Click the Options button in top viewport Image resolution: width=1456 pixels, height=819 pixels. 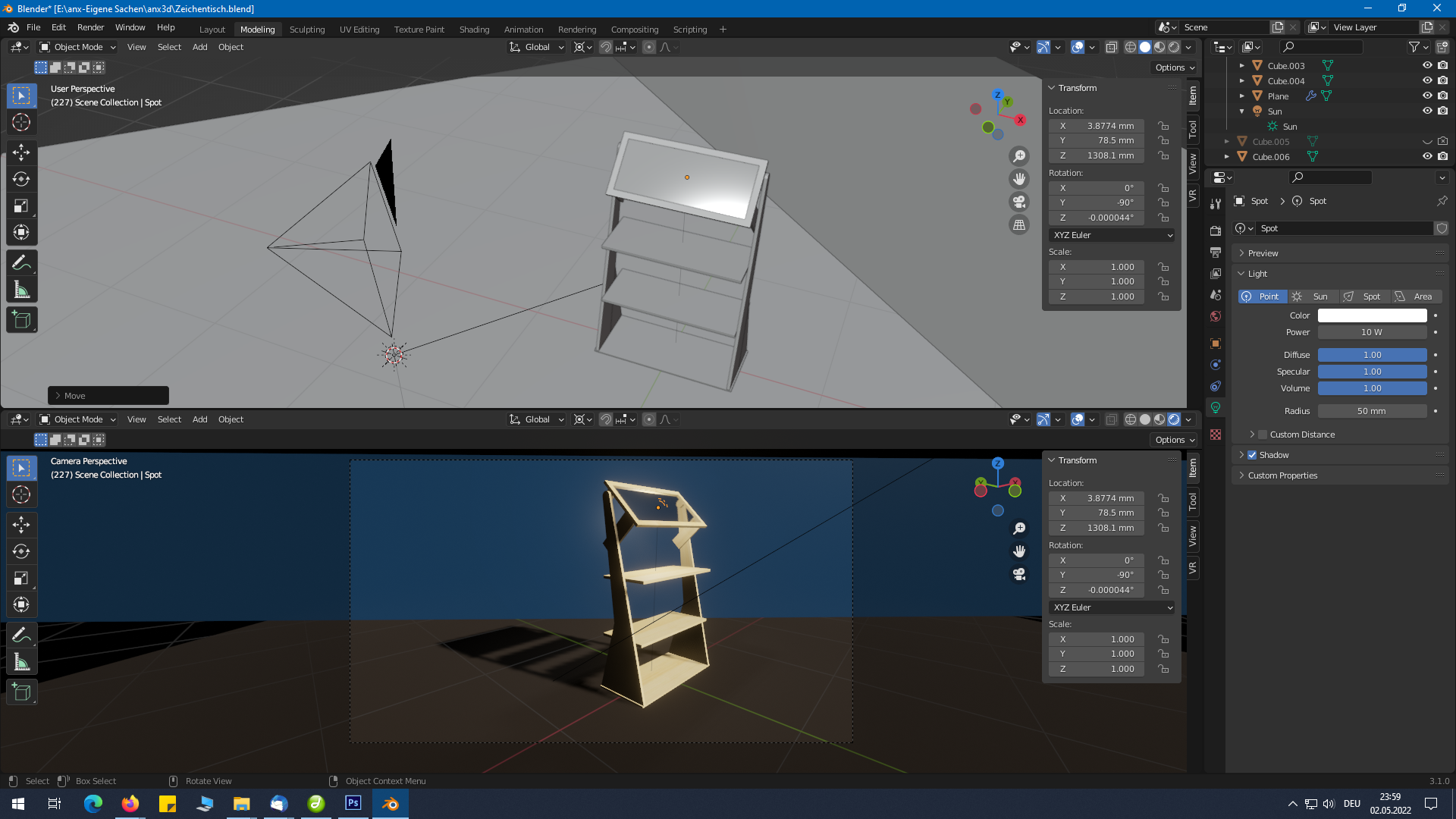1175,67
